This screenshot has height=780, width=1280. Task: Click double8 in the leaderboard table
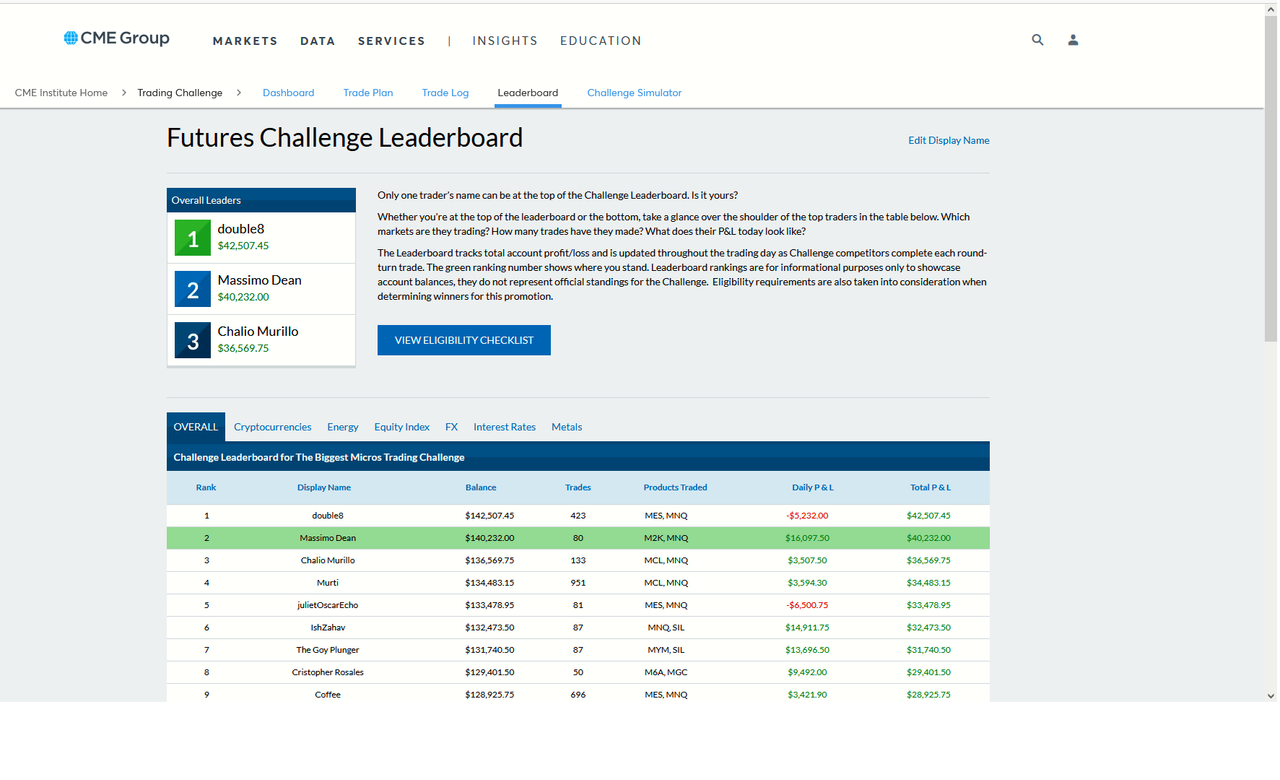click(x=328, y=516)
